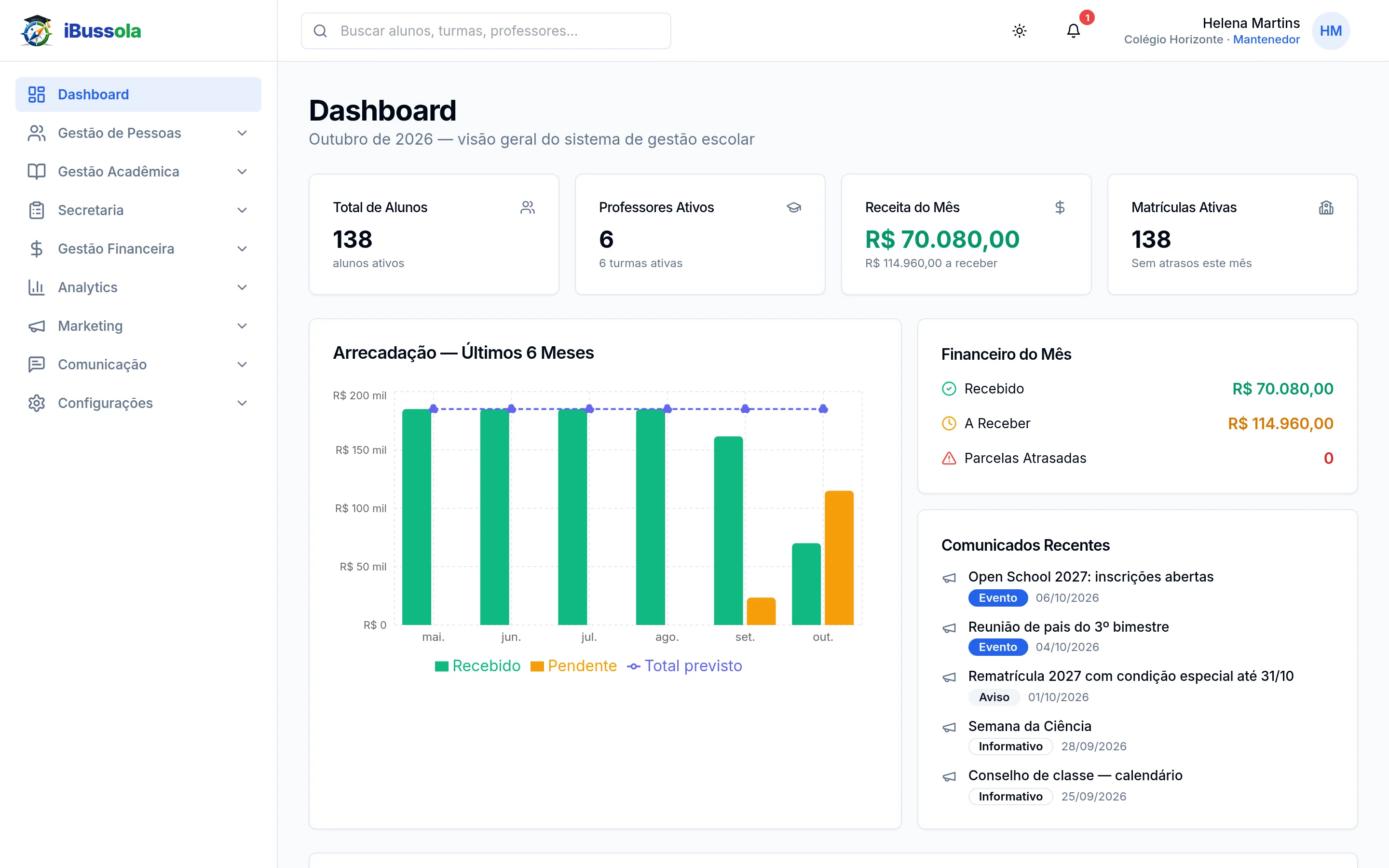Click the Secretaria clipboard icon
This screenshot has height=868, width=1389.
pos(37,210)
